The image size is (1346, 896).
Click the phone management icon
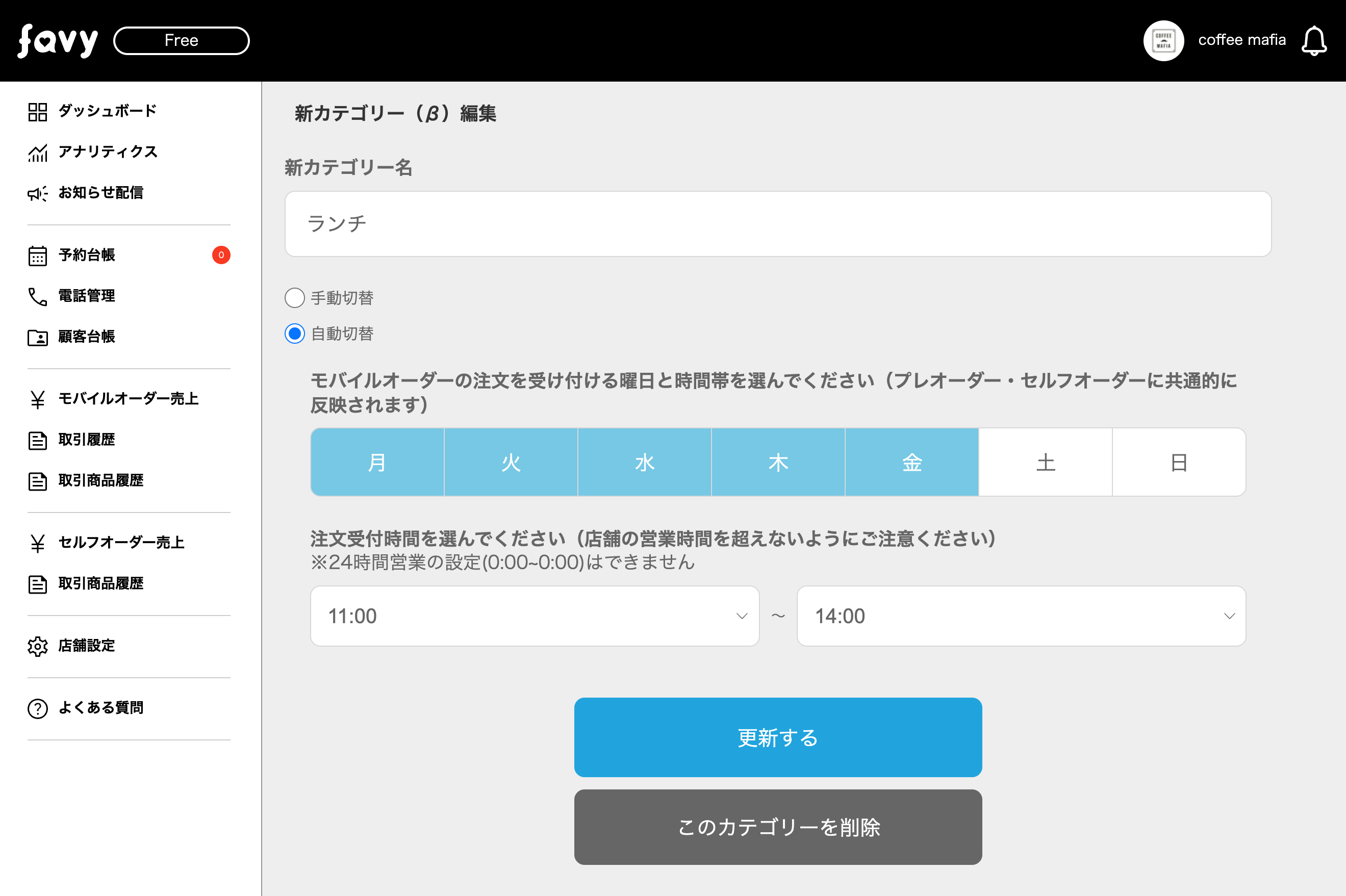coord(38,297)
